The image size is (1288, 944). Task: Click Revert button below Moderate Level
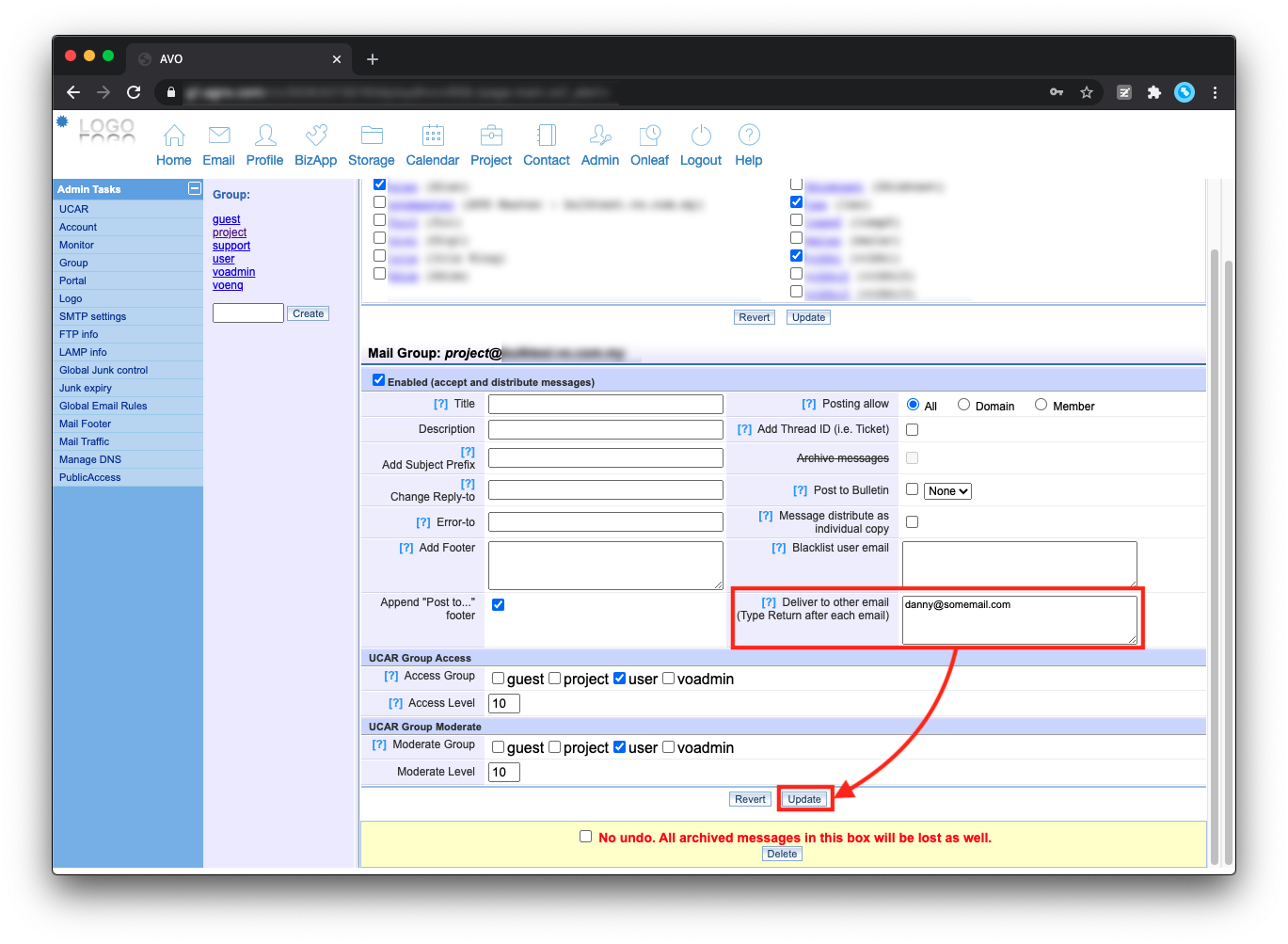[x=750, y=799]
